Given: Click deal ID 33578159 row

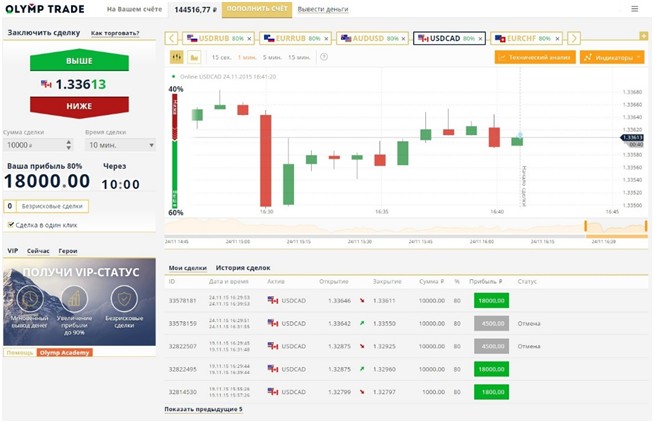Looking at the screenshot, I should point(406,323).
